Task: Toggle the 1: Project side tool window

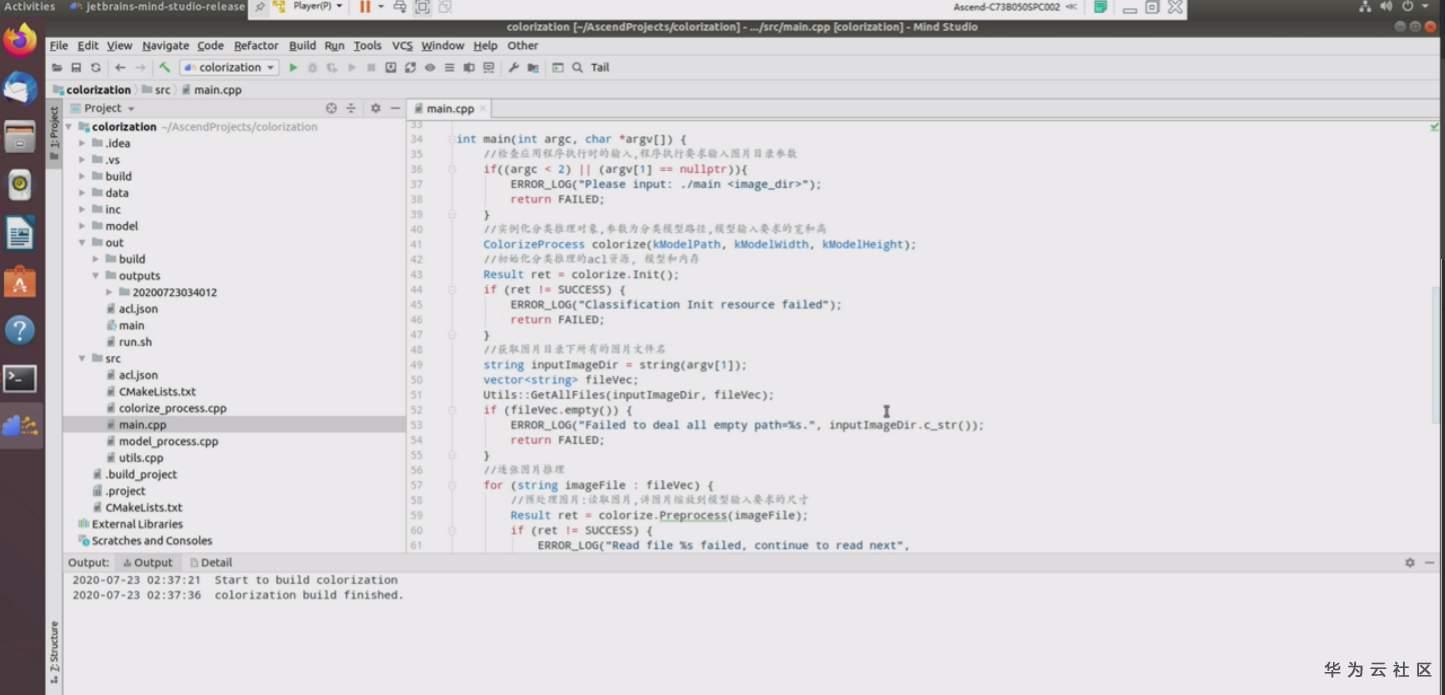Action: [54, 133]
